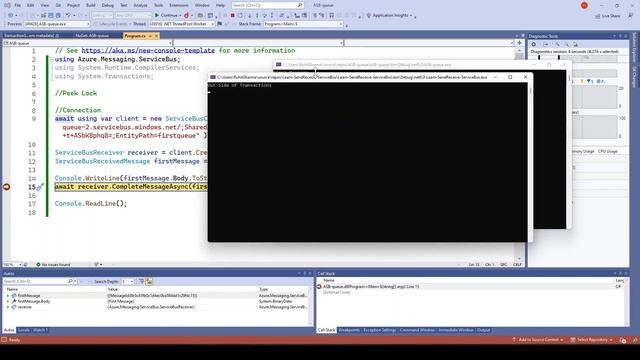Click the editor vertical scrollbar
Viewport: 640px width, 360px height.
click(519, 153)
